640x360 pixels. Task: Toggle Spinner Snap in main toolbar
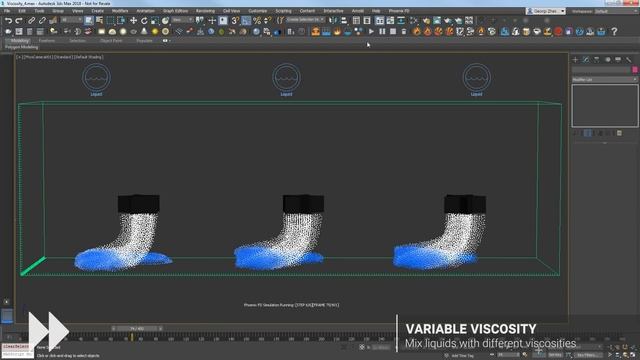(267, 20)
